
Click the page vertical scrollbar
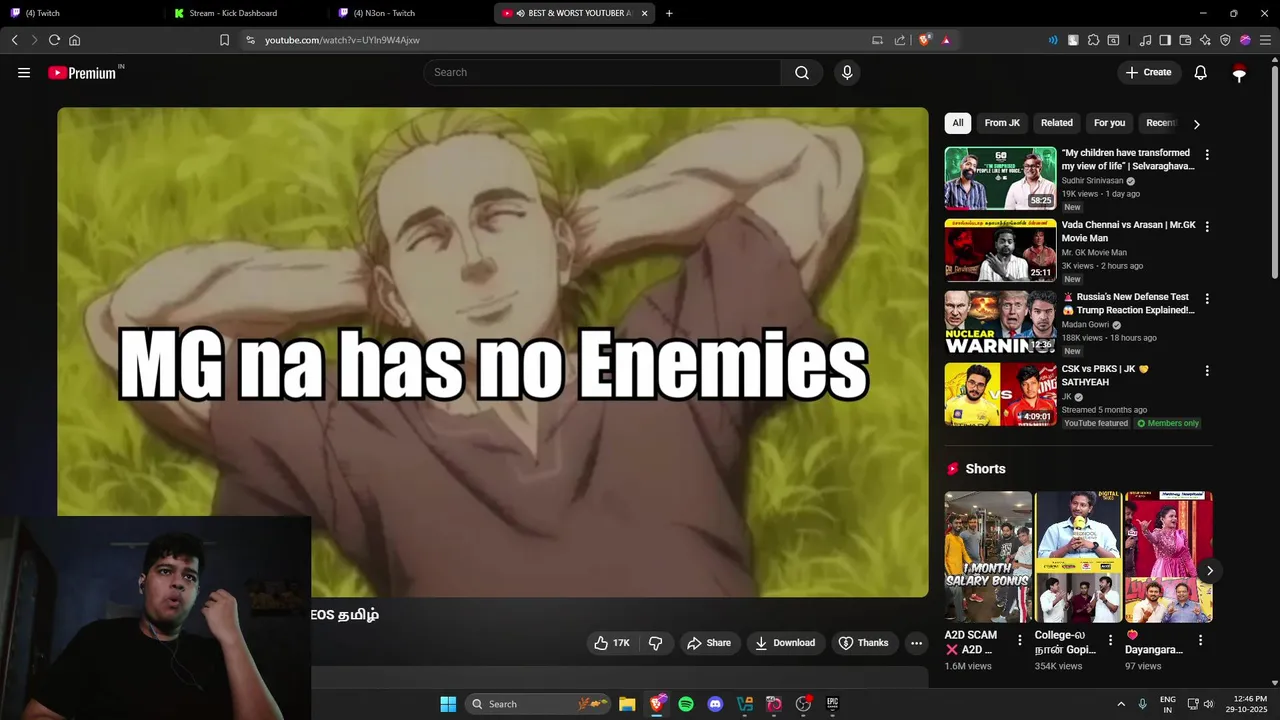1274,170
